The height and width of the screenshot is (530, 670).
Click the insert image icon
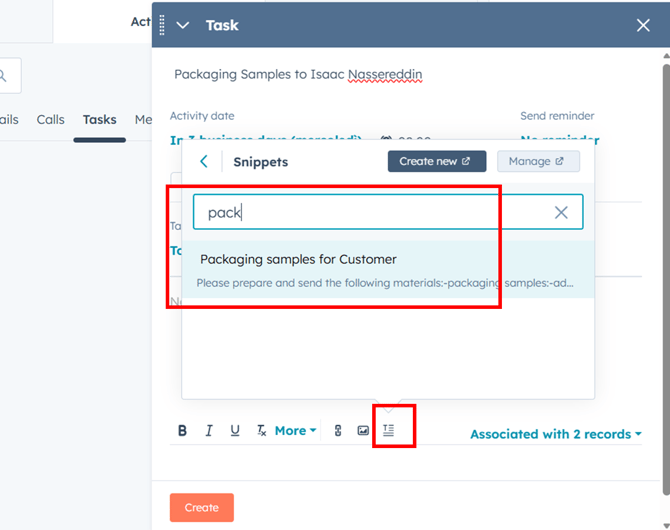(x=363, y=431)
